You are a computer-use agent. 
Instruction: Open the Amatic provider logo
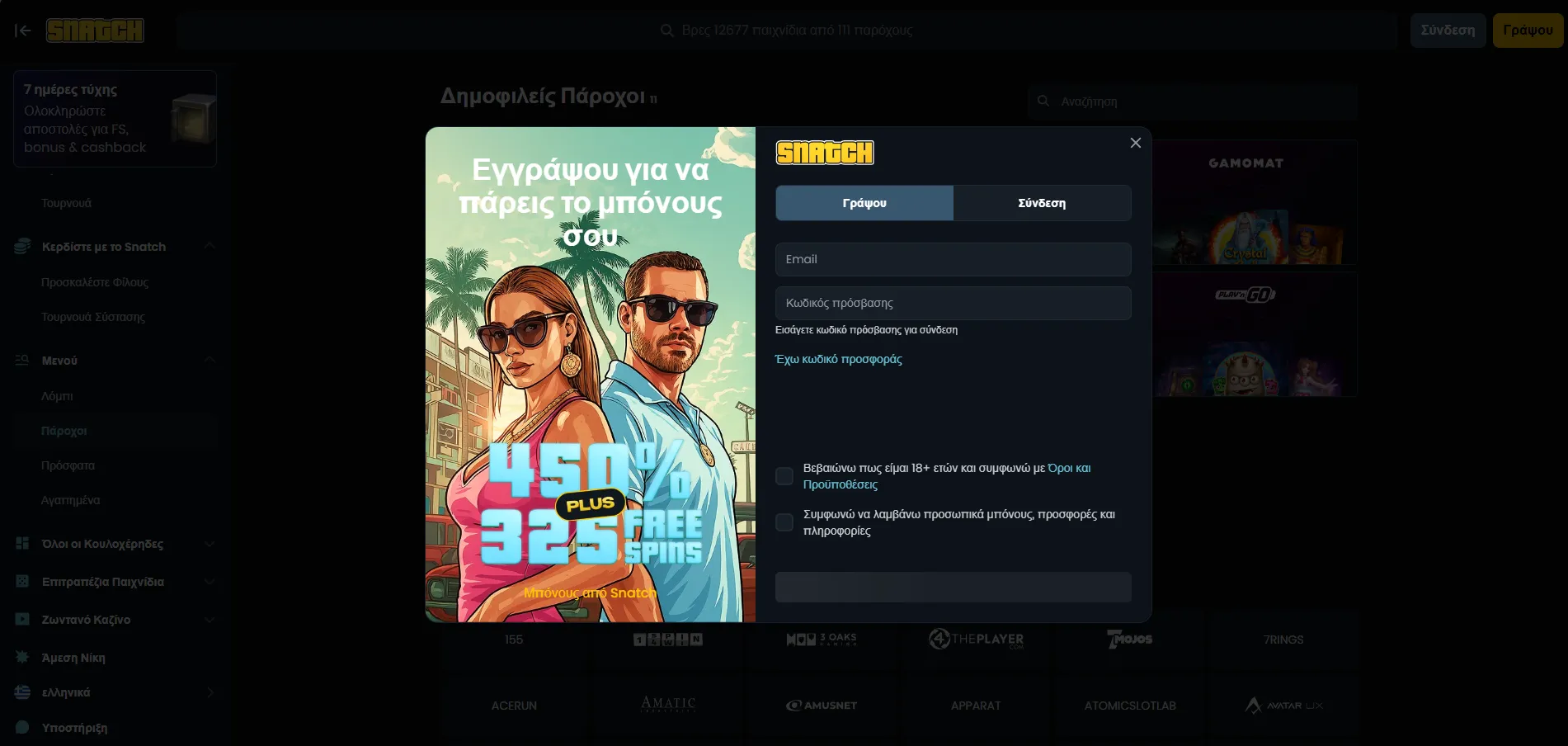pyautogui.click(x=668, y=705)
